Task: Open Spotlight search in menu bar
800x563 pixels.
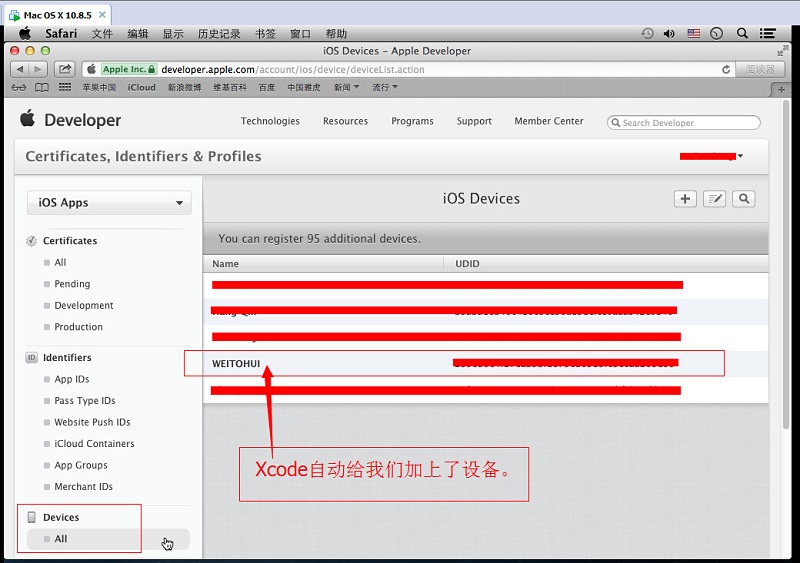Action: 742,34
